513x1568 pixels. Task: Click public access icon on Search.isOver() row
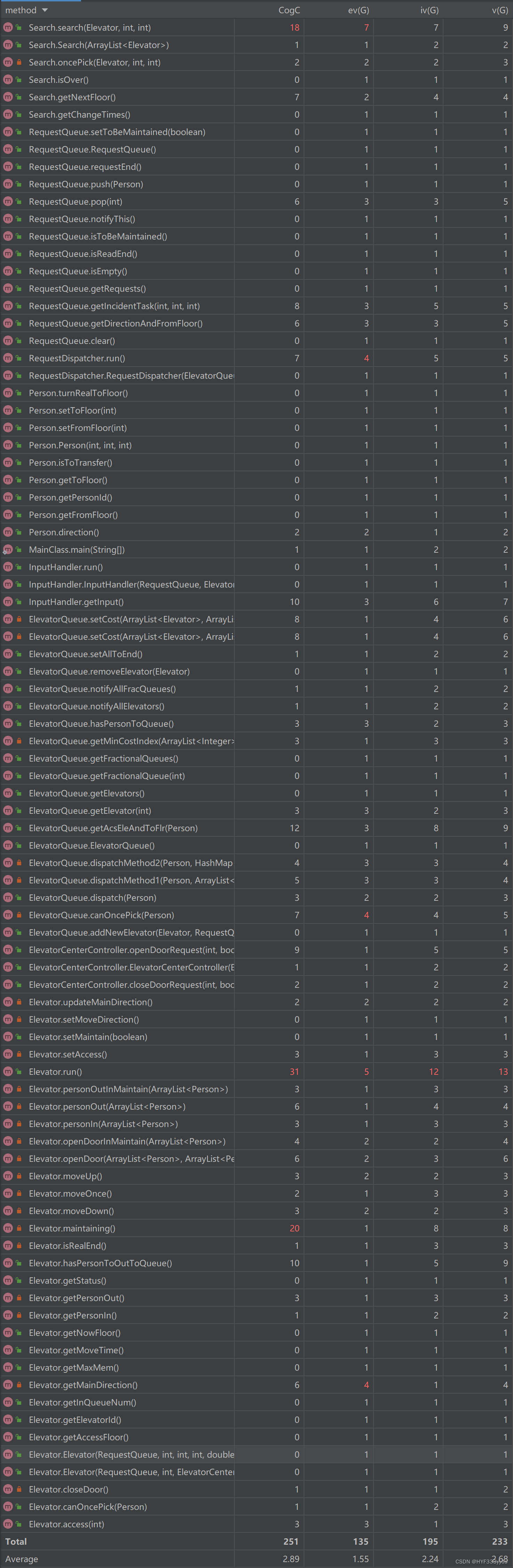[19, 80]
